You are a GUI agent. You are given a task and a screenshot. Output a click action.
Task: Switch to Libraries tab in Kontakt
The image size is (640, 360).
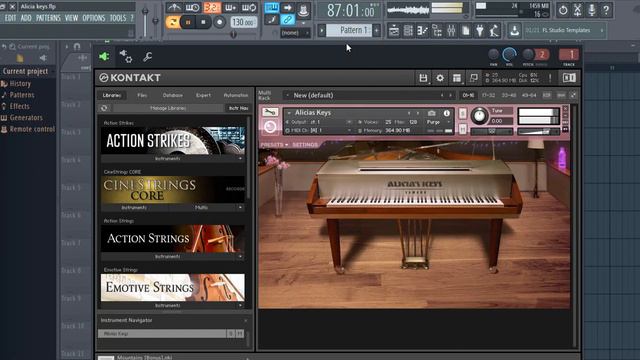pos(112,95)
